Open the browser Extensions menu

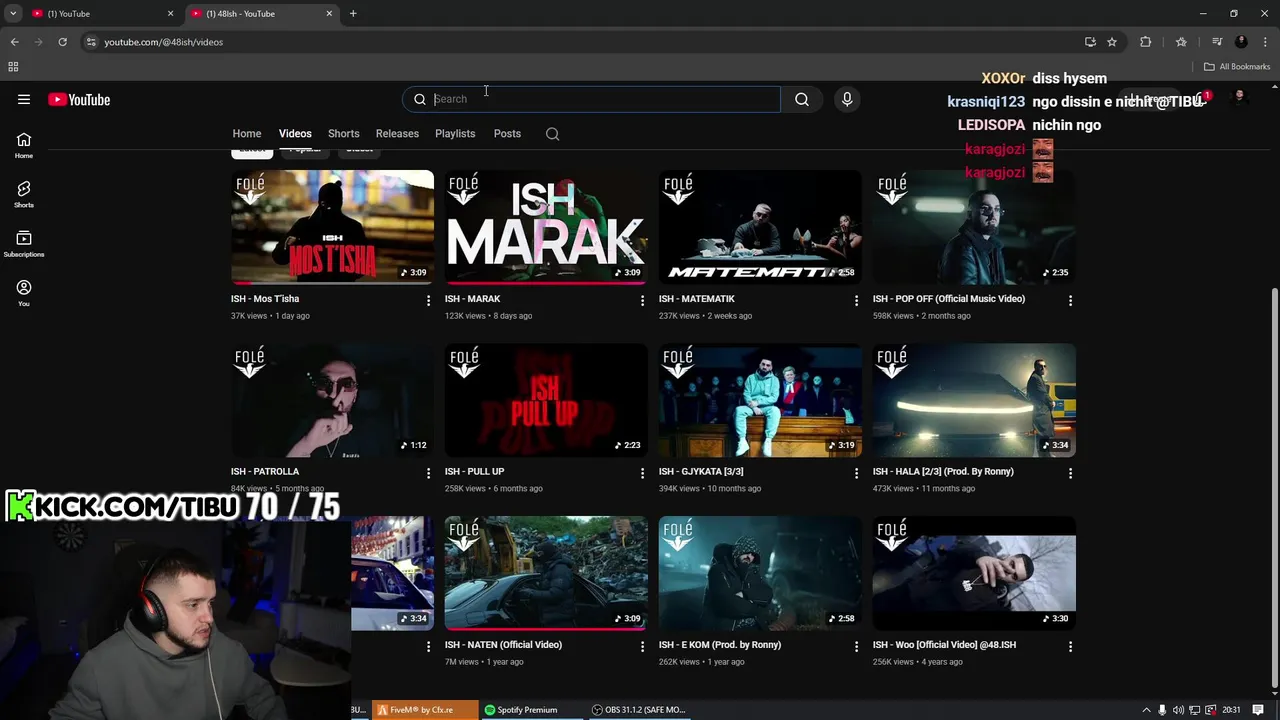(x=1146, y=42)
